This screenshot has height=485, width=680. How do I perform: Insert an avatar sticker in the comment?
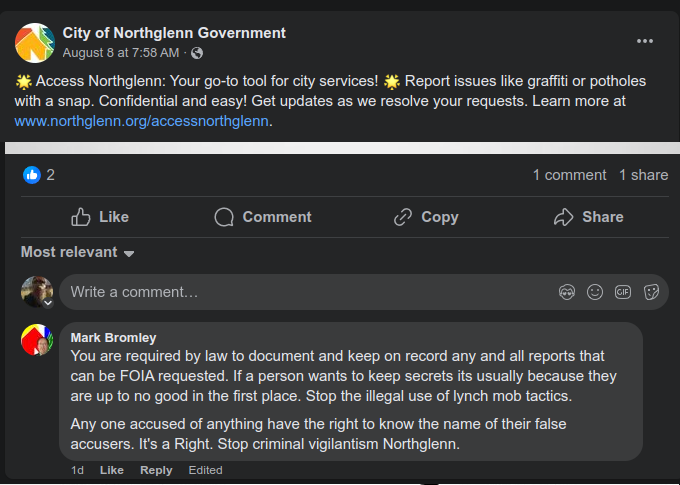pos(567,292)
